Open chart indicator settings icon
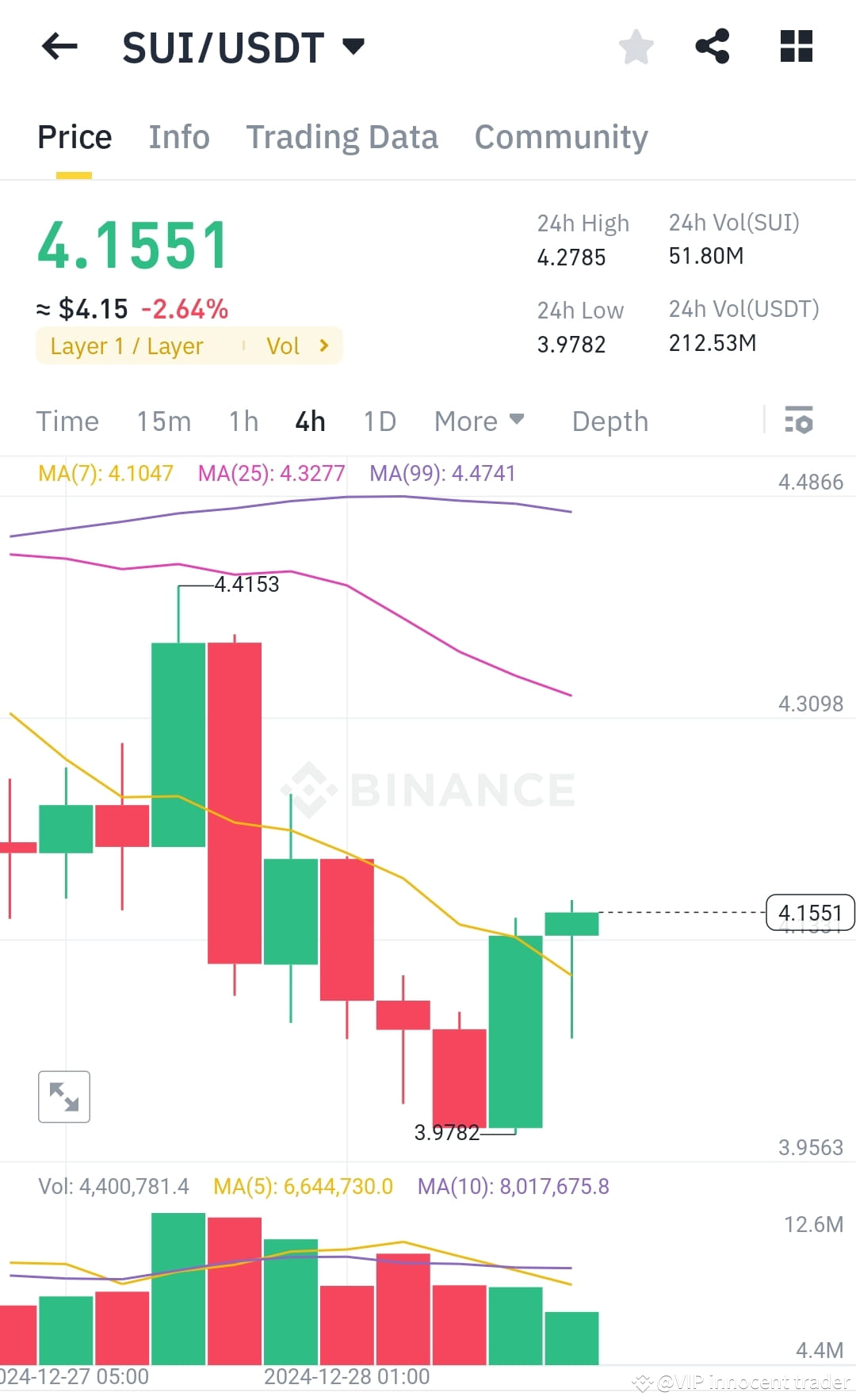The image size is (856, 1400). 799,421
